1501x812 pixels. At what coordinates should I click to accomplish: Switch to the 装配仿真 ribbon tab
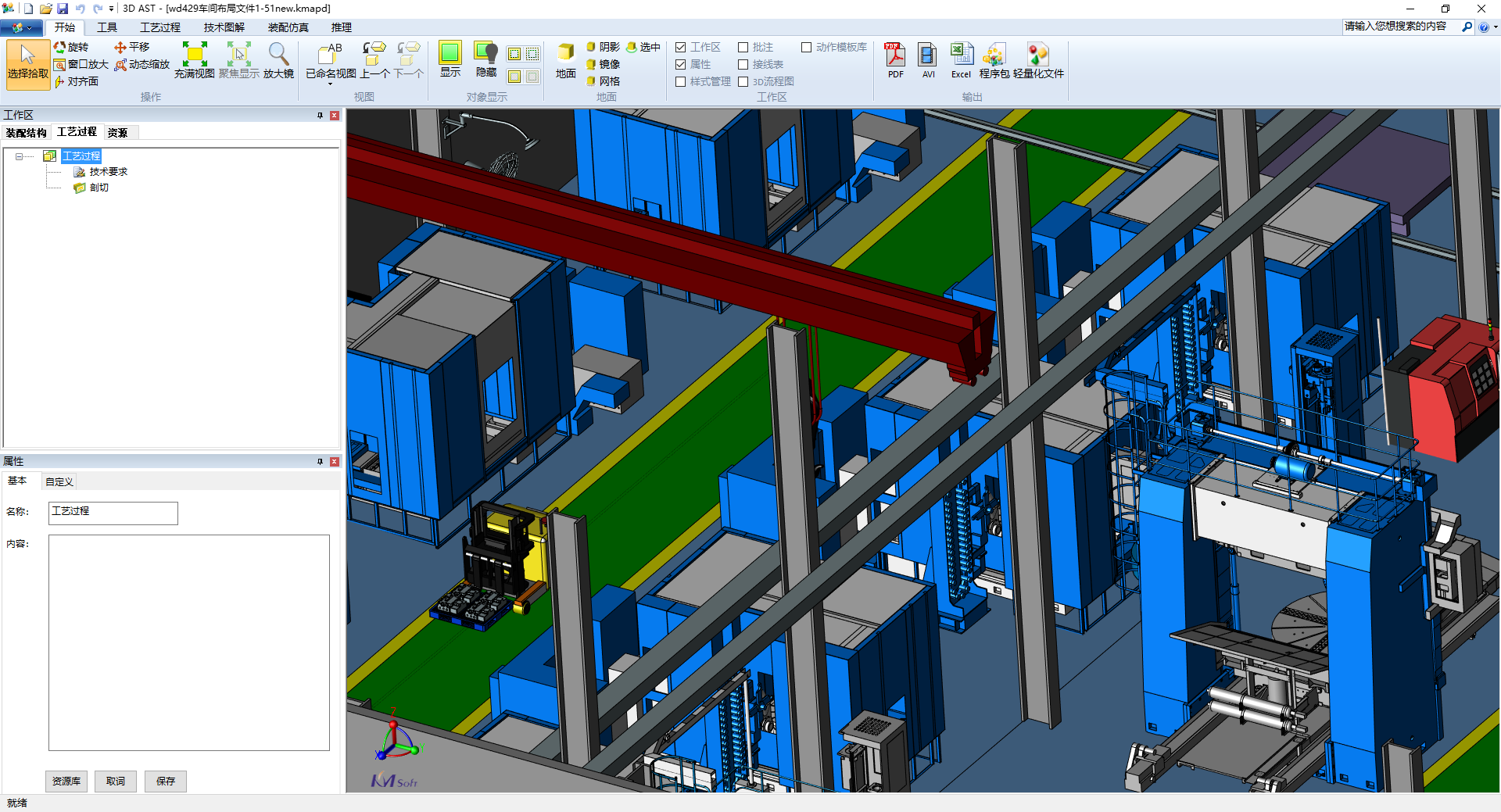pyautogui.click(x=288, y=27)
